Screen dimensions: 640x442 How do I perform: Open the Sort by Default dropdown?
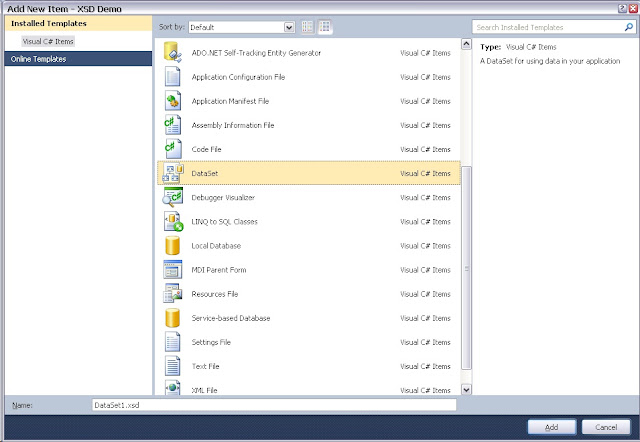[289, 27]
